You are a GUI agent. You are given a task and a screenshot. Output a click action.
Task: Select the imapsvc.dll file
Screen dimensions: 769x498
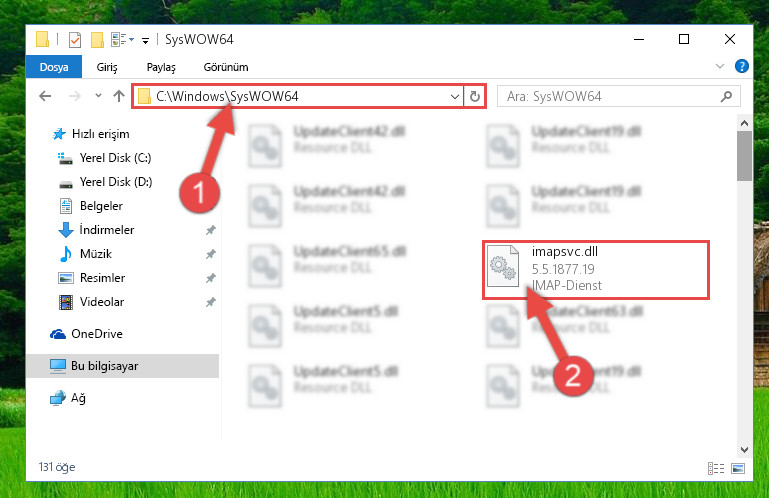595,269
